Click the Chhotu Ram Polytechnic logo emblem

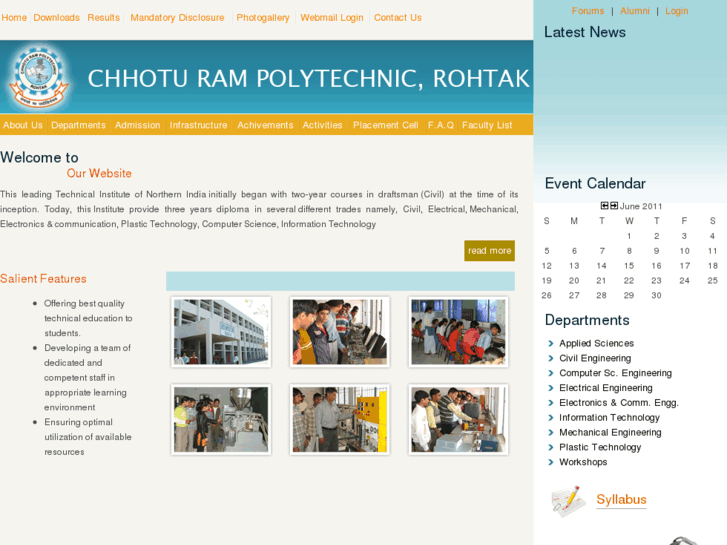click(x=38, y=77)
